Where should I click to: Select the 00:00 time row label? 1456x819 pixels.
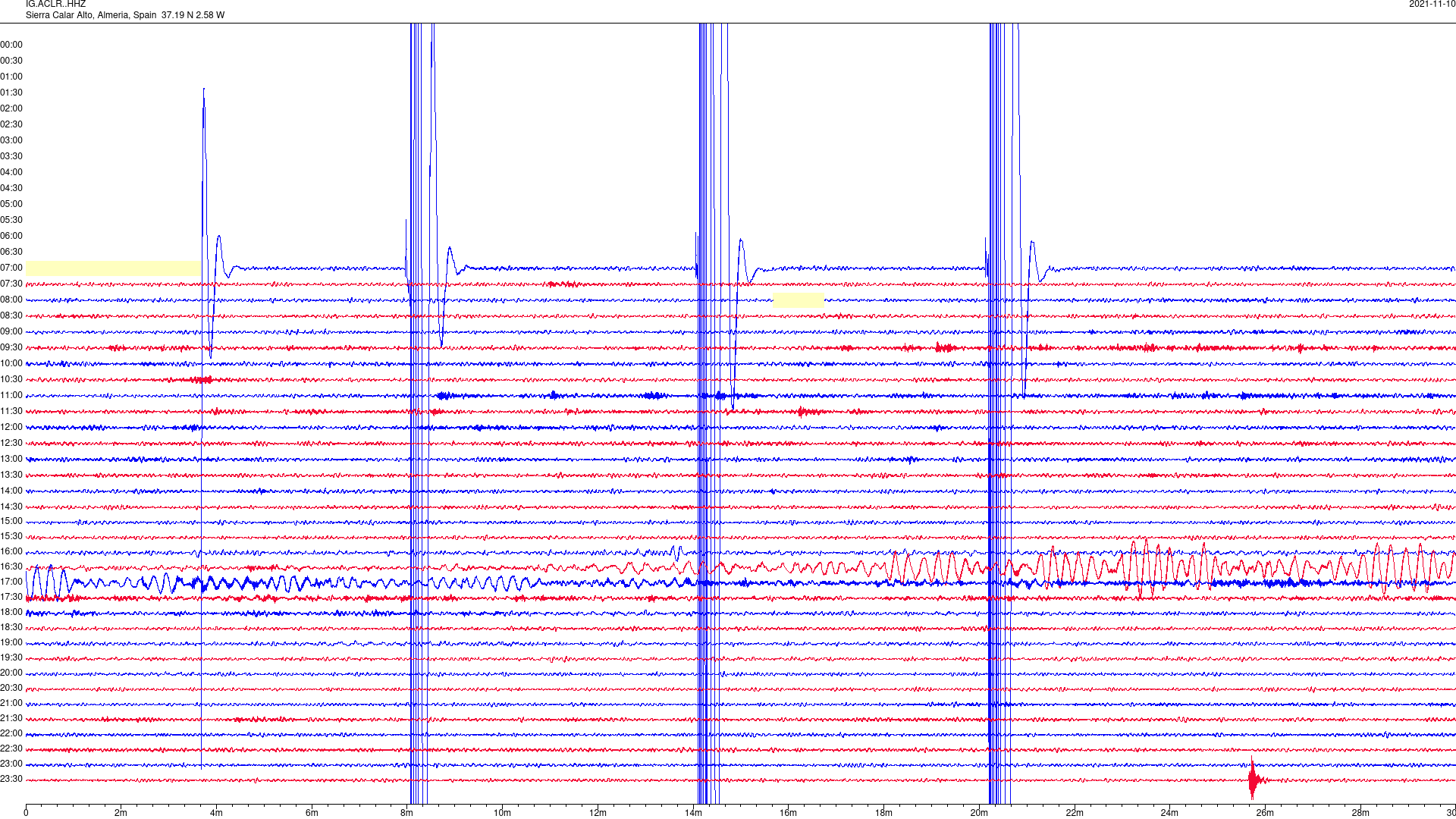11,45
